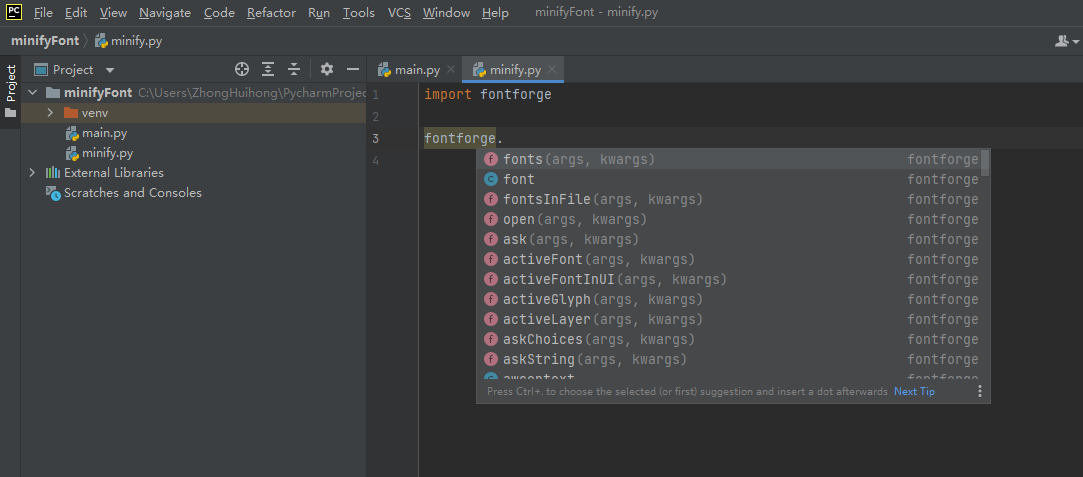Click the minify.py breadcrumb in navigation bar

[x=128, y=41]
